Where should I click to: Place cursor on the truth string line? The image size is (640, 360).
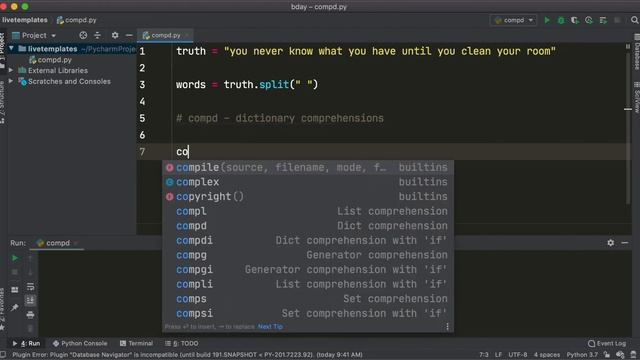[366, 51]
